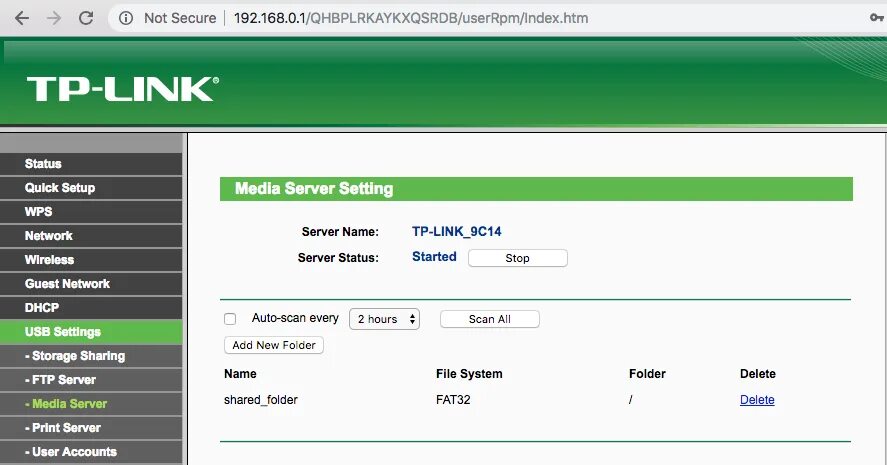Select the USB Settings menu

pos(91,332)
